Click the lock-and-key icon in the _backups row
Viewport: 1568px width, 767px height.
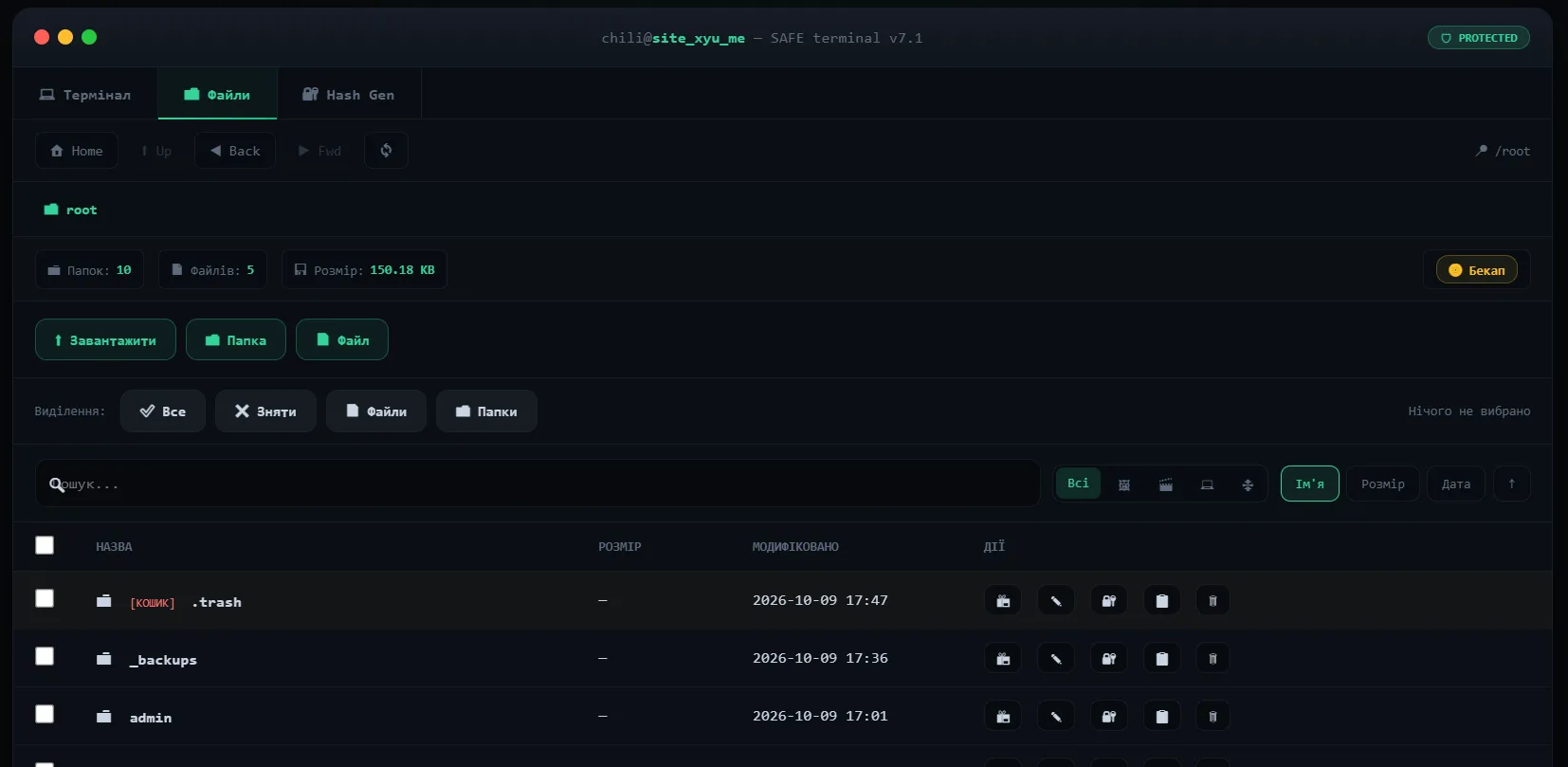pos(1109,659)
